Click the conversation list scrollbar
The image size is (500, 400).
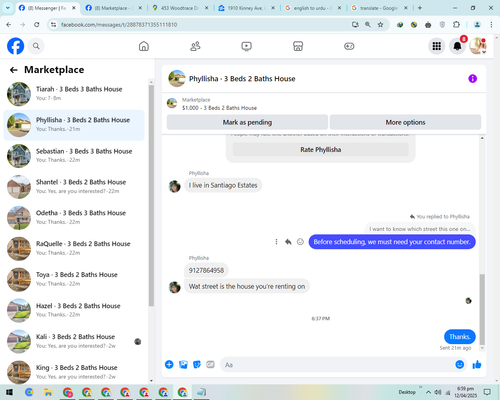point(151,195)
